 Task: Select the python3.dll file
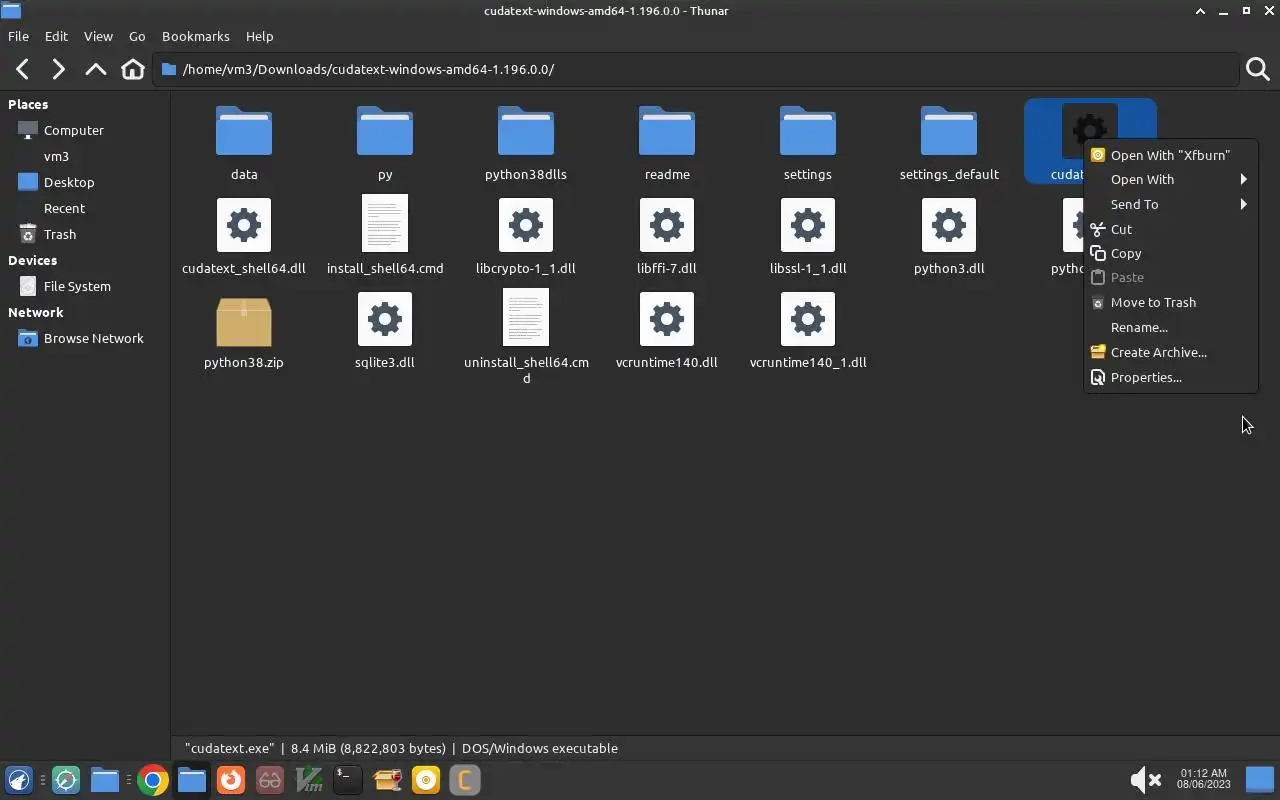point(949,236)
